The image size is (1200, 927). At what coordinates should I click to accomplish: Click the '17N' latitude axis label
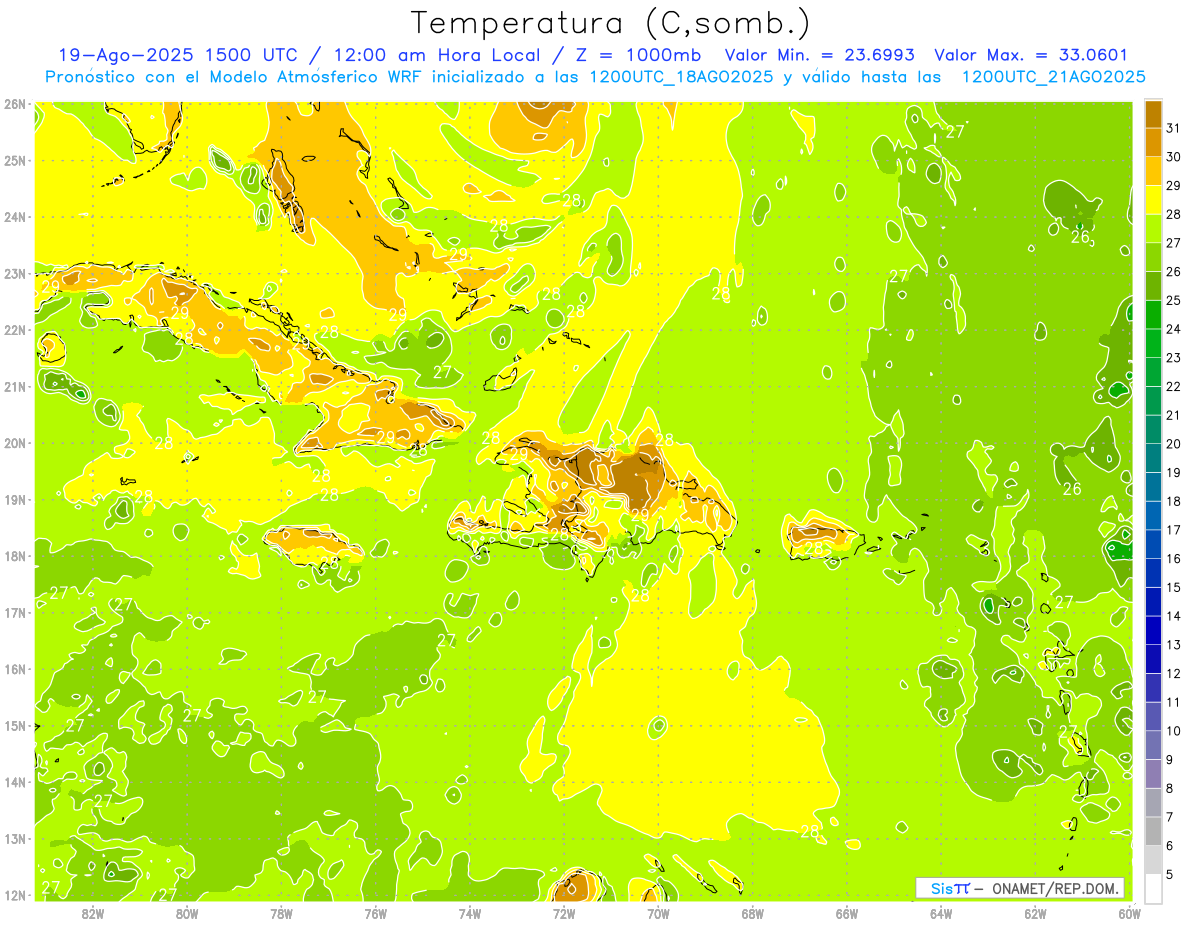[15, 612]
